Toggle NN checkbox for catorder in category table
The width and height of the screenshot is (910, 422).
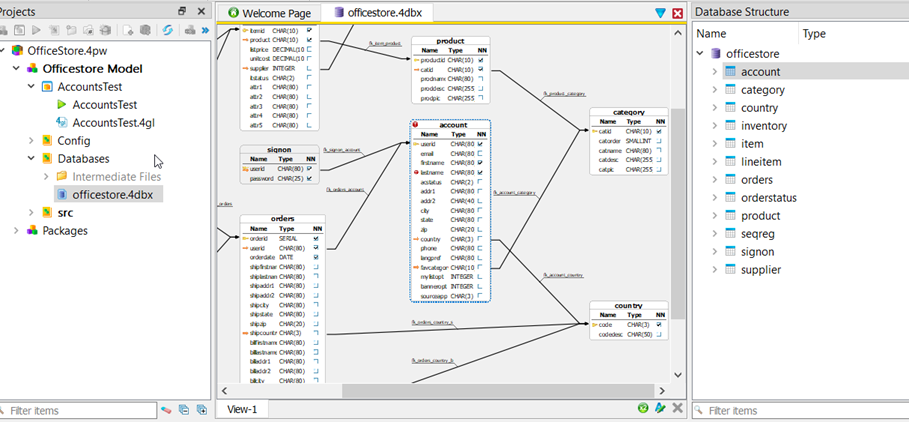(x=658, y=140)
